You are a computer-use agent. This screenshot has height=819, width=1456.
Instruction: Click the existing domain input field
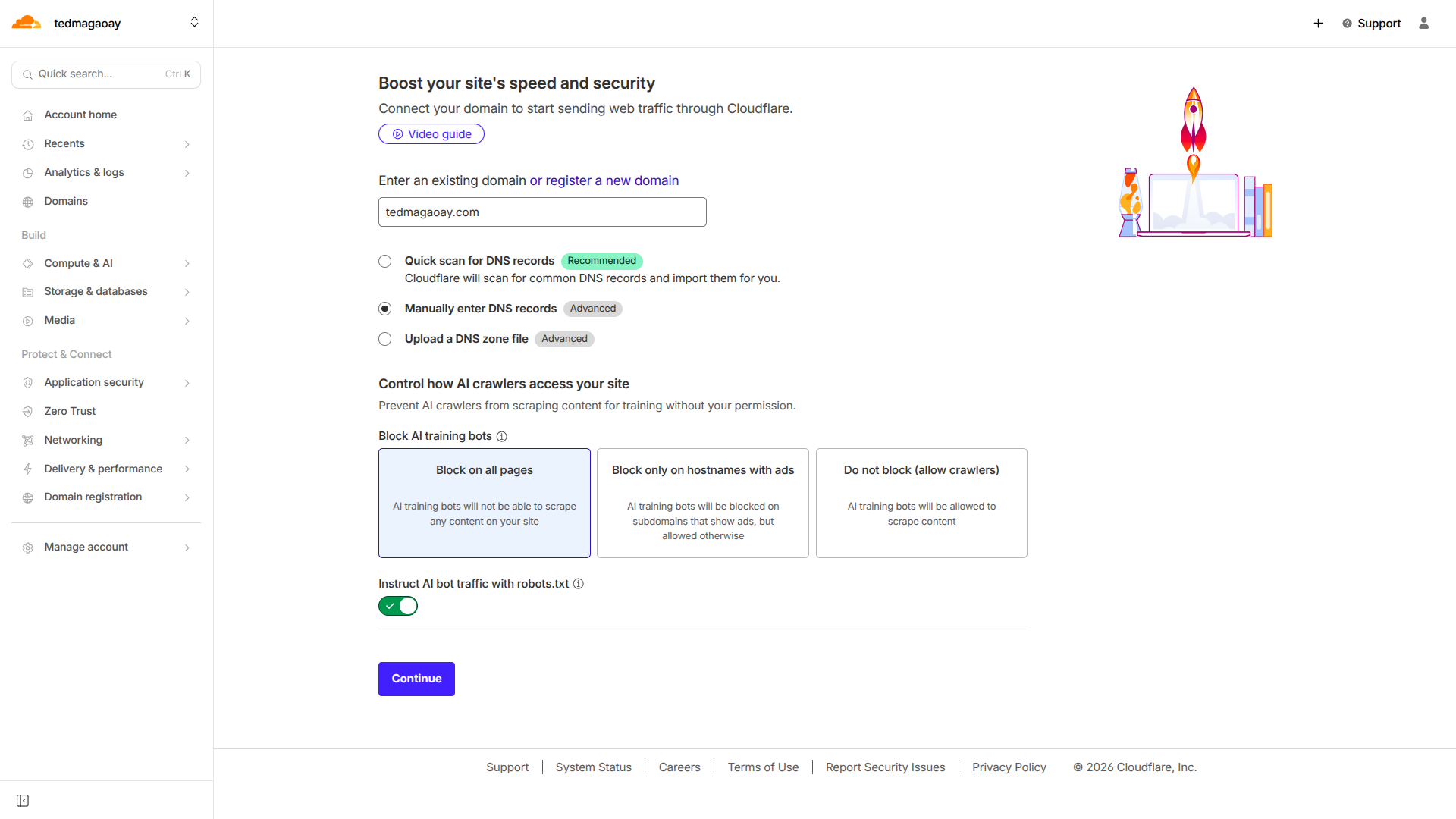[x=542, y=212]
